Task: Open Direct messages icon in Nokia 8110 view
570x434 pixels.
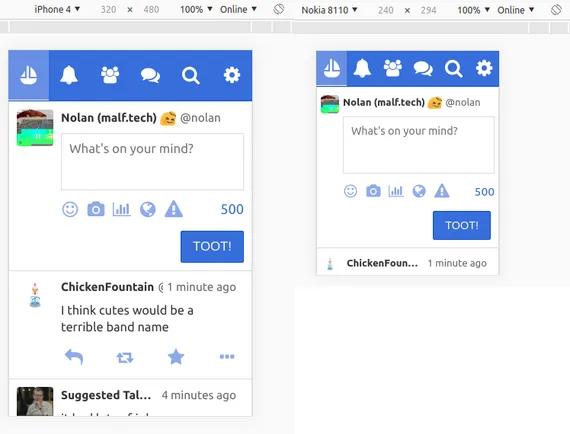Action: coord(423,68)
